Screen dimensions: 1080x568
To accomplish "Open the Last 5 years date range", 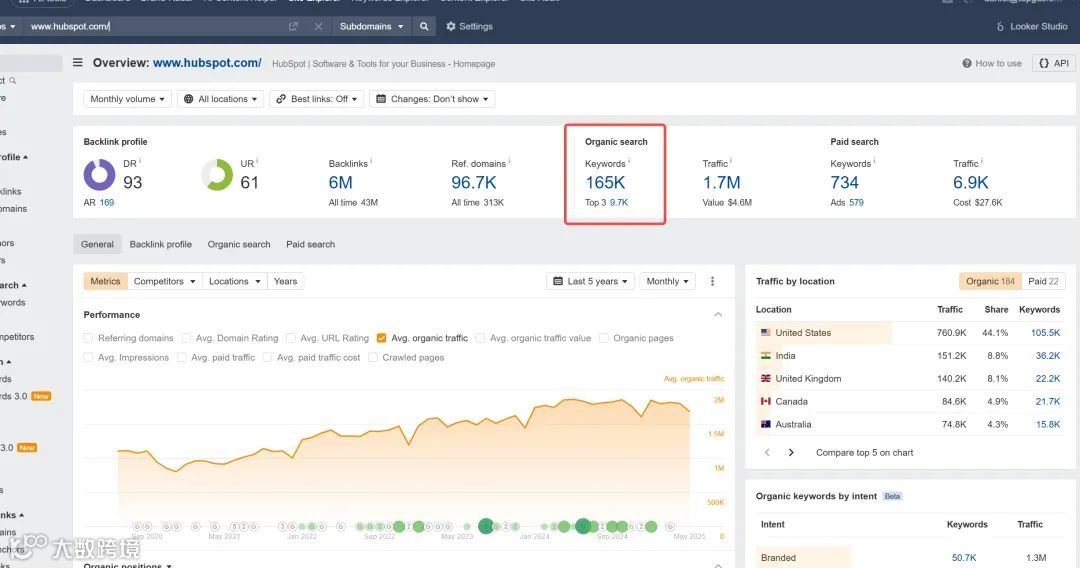I will tap(590, 281).
